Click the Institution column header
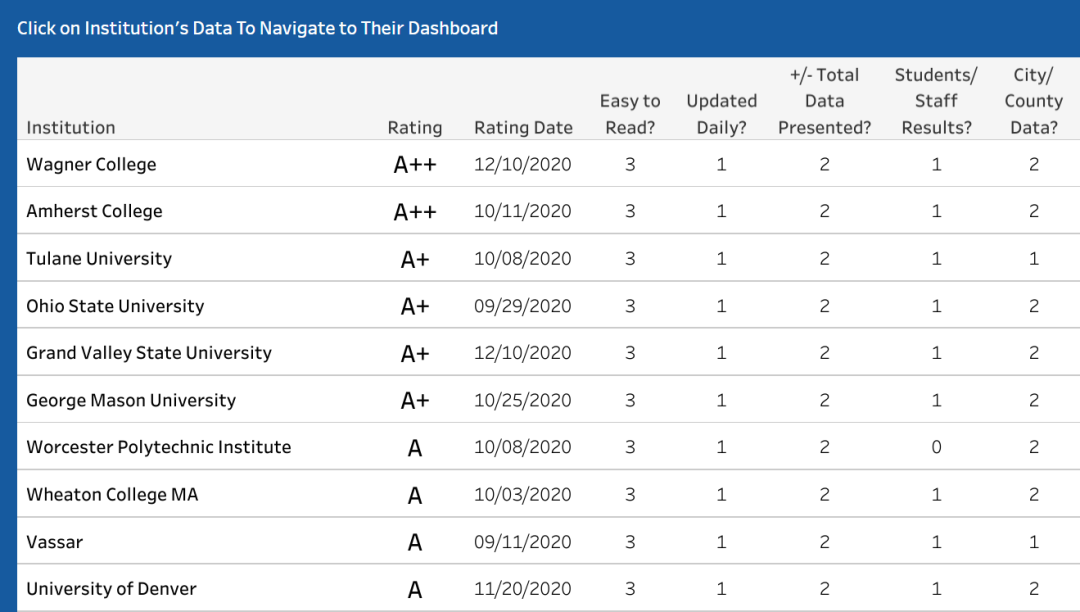This screenshot has width=1080, height=612. [x=71, y=128]
